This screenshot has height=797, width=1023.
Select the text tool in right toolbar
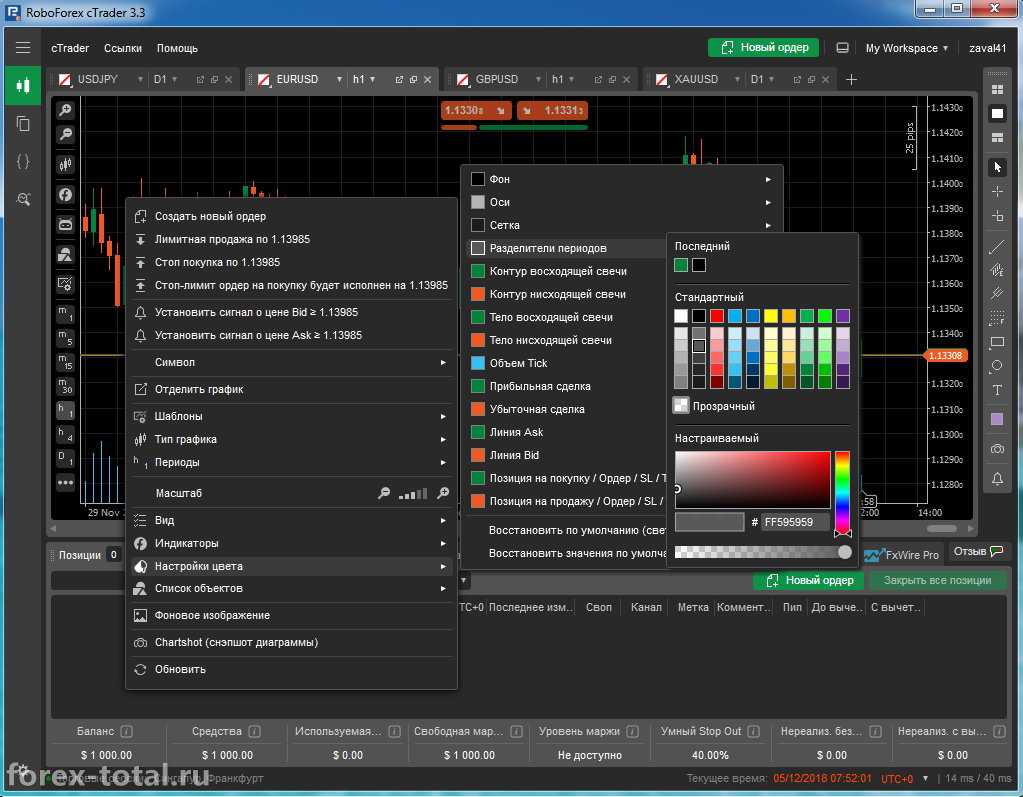click(x=997, y=390)
